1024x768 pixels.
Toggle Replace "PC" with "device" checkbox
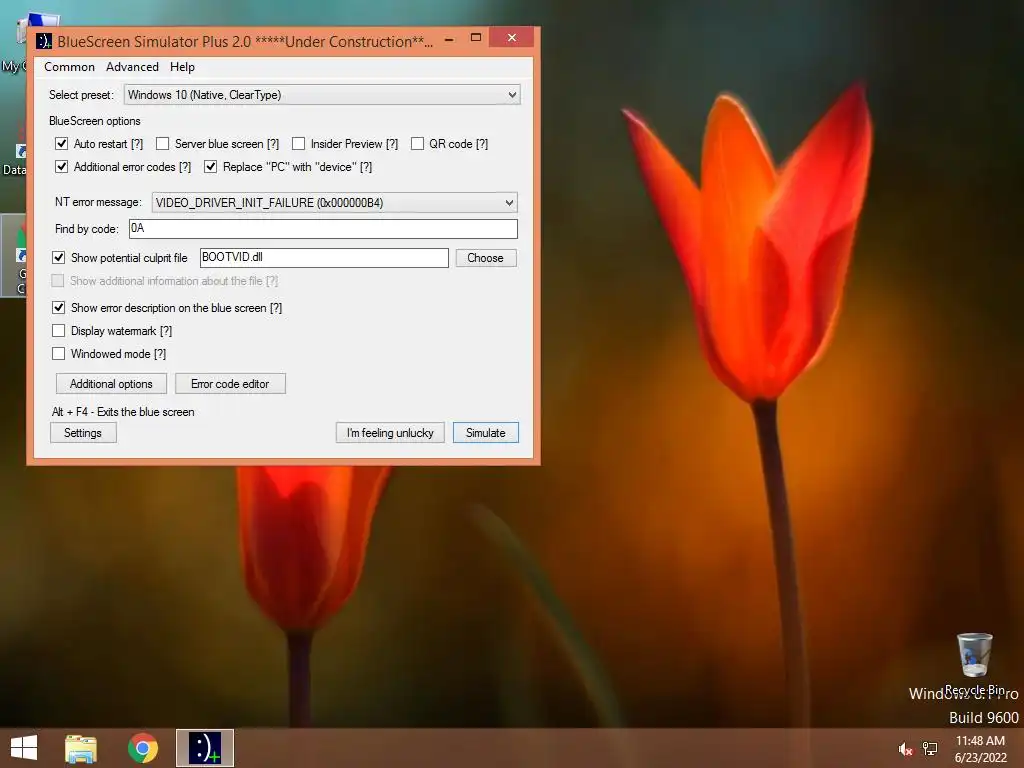pyautogui.click(x=210, y=167)
